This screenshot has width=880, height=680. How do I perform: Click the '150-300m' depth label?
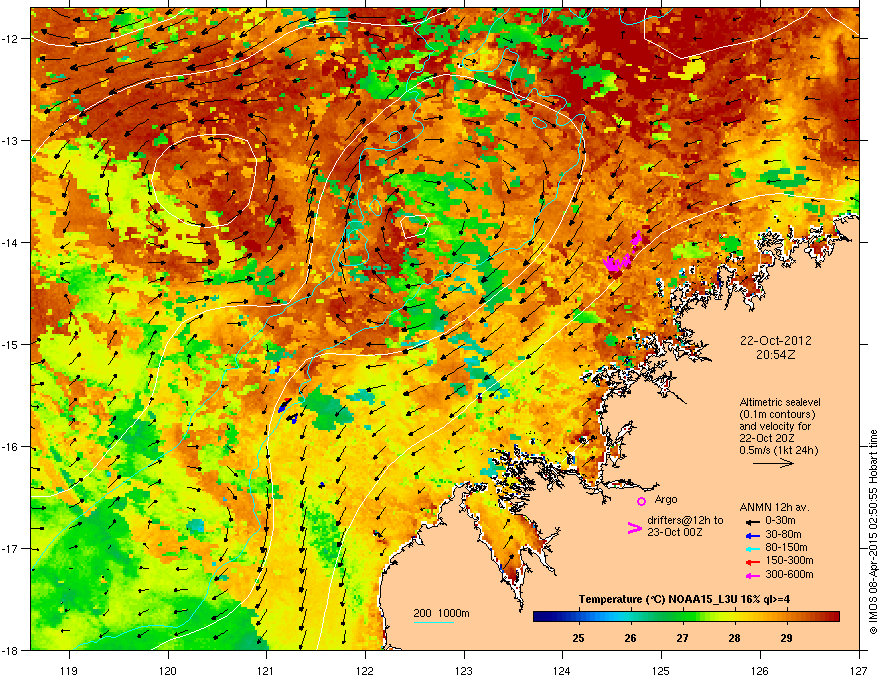tap(789, 560)
